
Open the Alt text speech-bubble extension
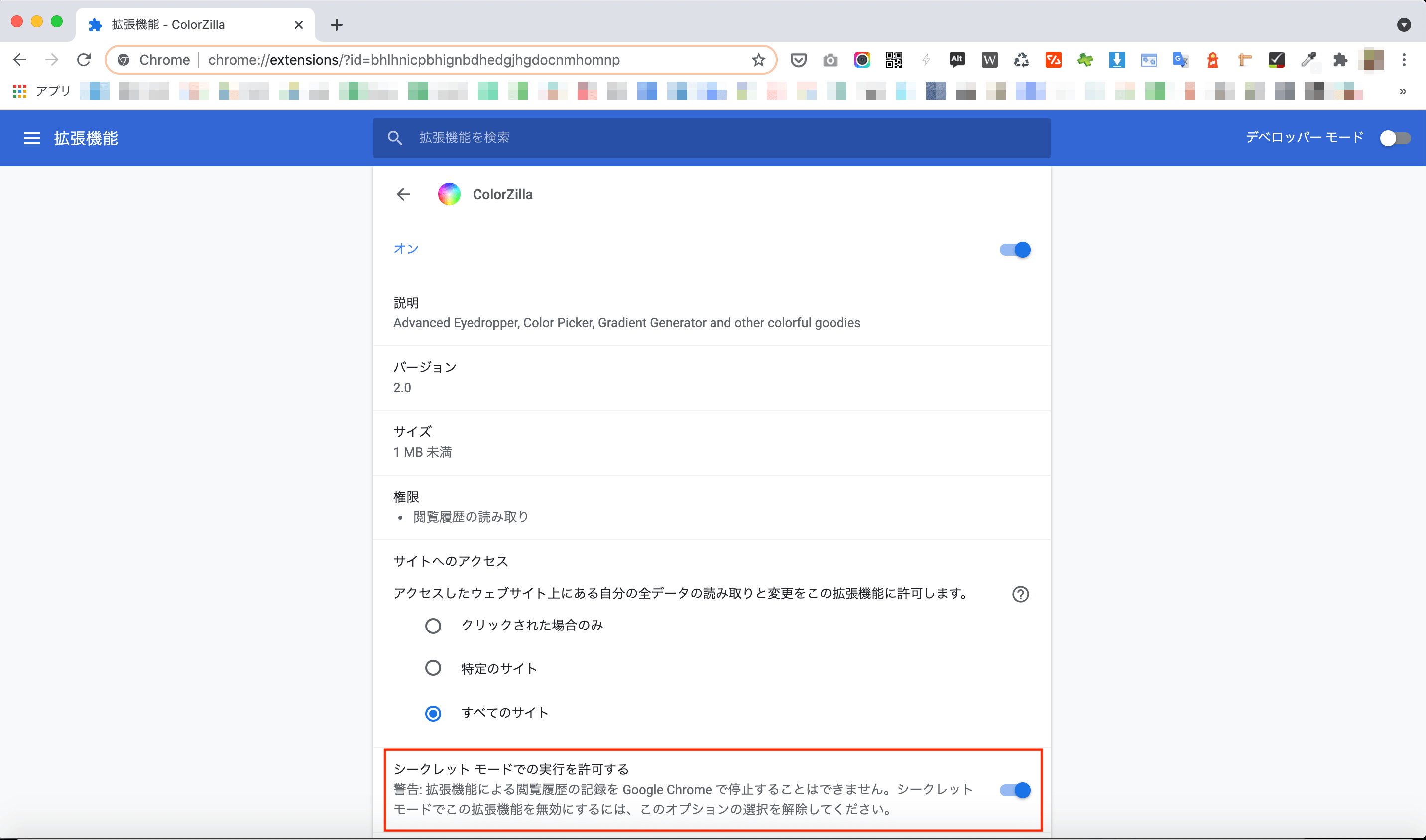pos(957,59)
